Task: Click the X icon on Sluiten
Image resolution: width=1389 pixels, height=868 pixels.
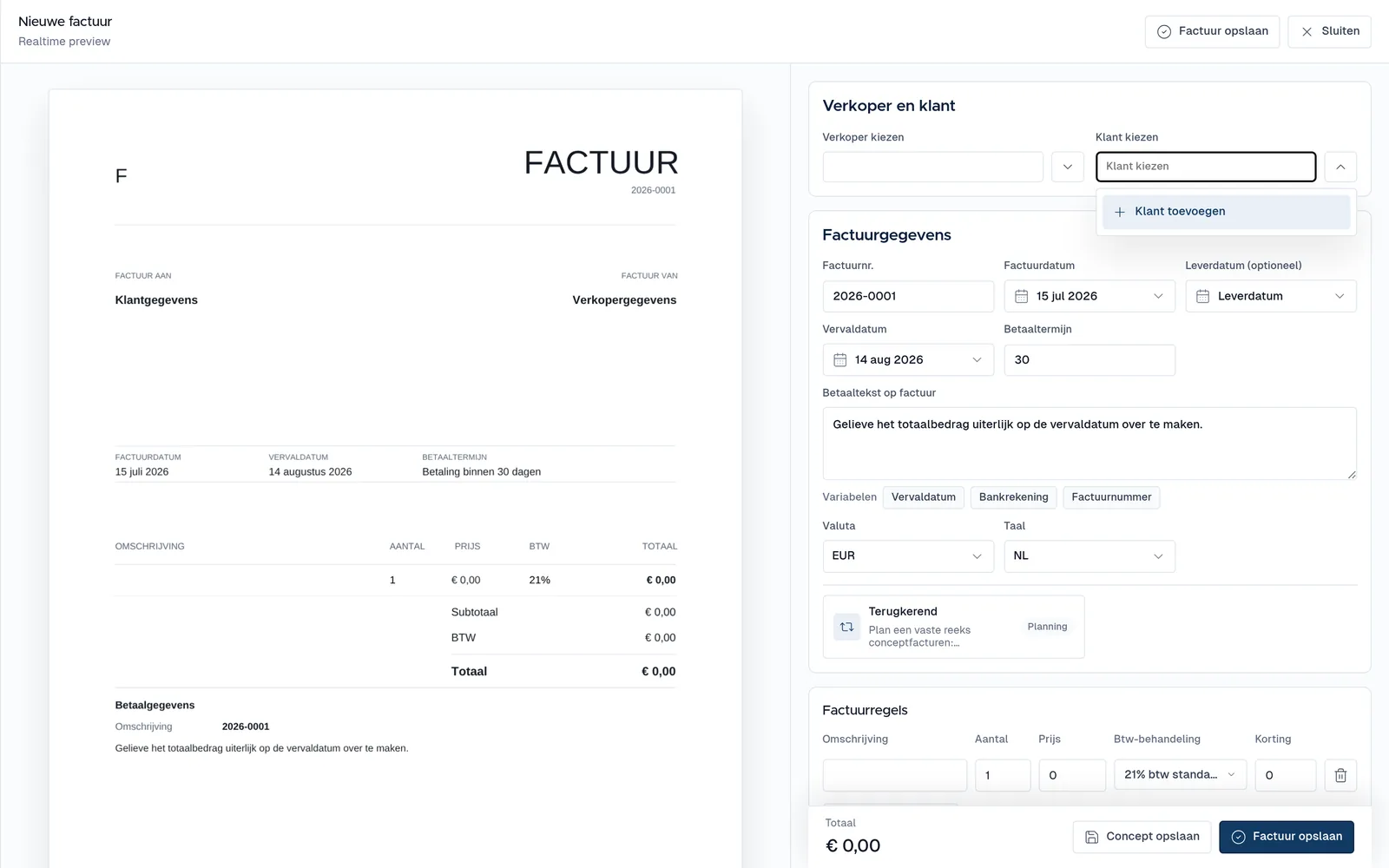Action: click(x=1307, y=31)
